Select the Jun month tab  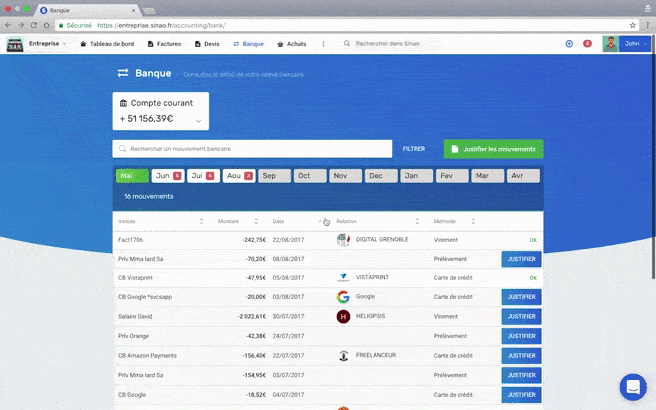point(168,176)
